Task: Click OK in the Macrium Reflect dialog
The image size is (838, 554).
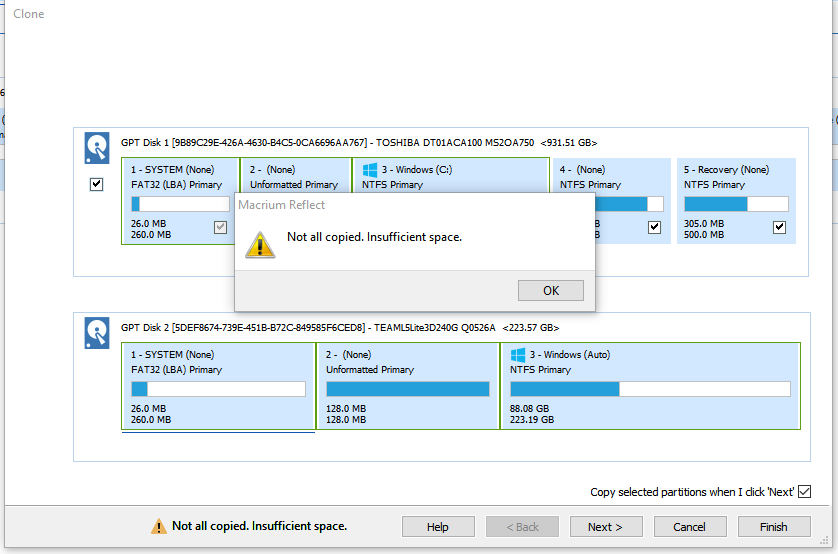Action: click(x=550, y=291)
